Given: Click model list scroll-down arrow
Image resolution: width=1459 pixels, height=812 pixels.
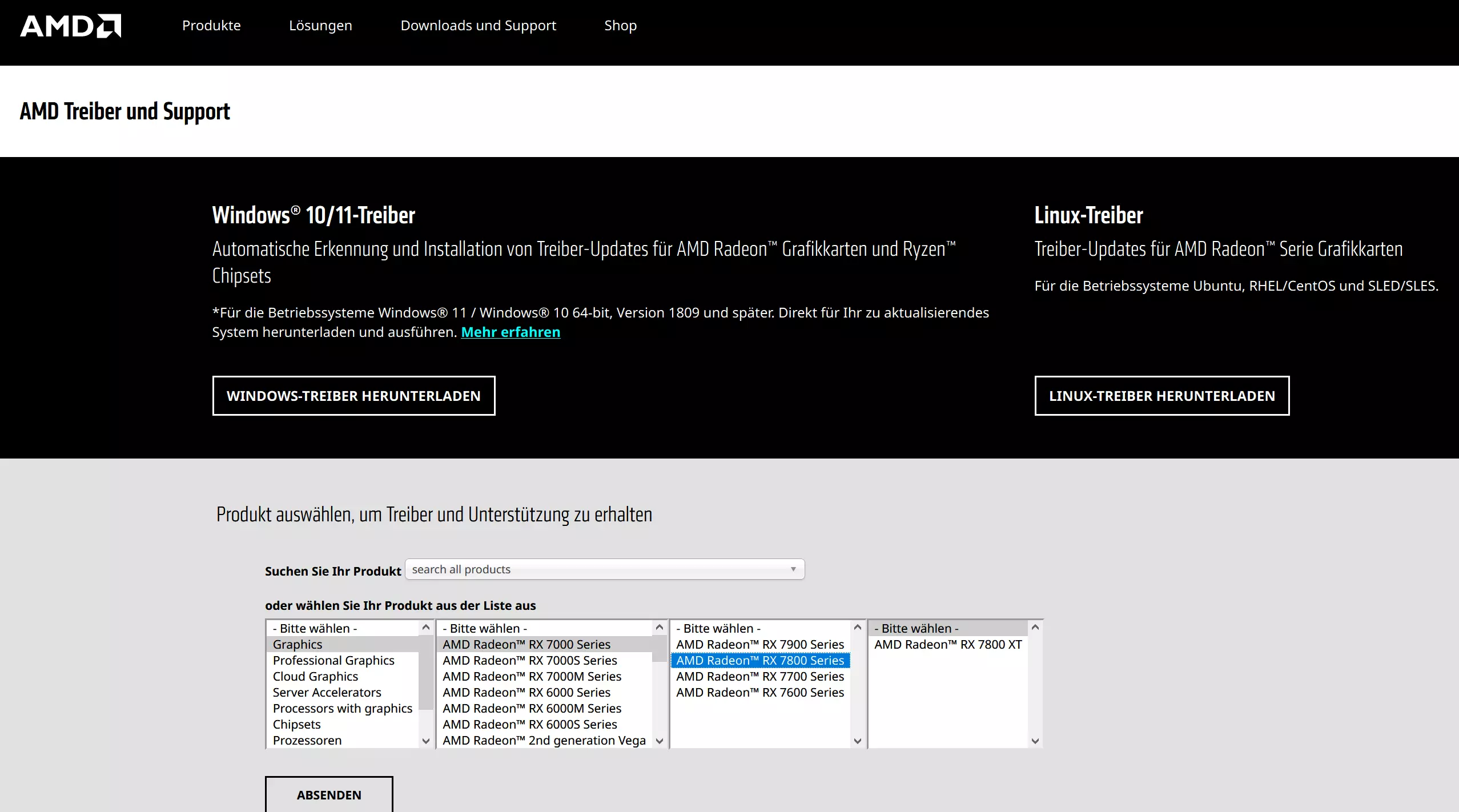Looking at the screenshot, I should coord(1035,741).
